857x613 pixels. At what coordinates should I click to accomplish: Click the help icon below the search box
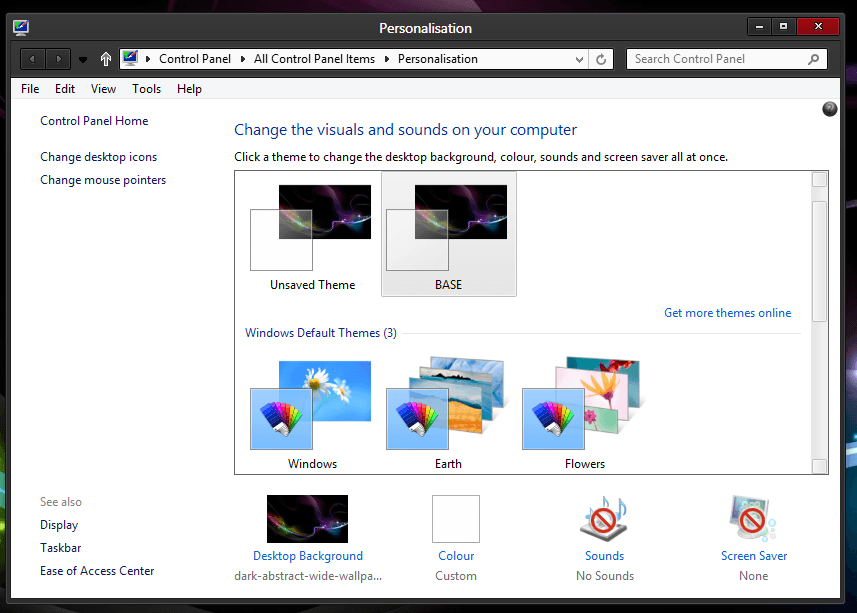click(829, 109)
